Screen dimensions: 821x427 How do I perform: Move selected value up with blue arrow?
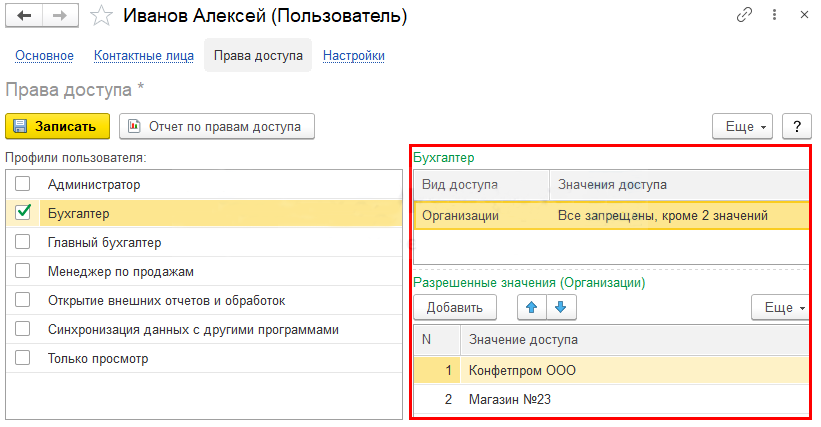(531, 307)
